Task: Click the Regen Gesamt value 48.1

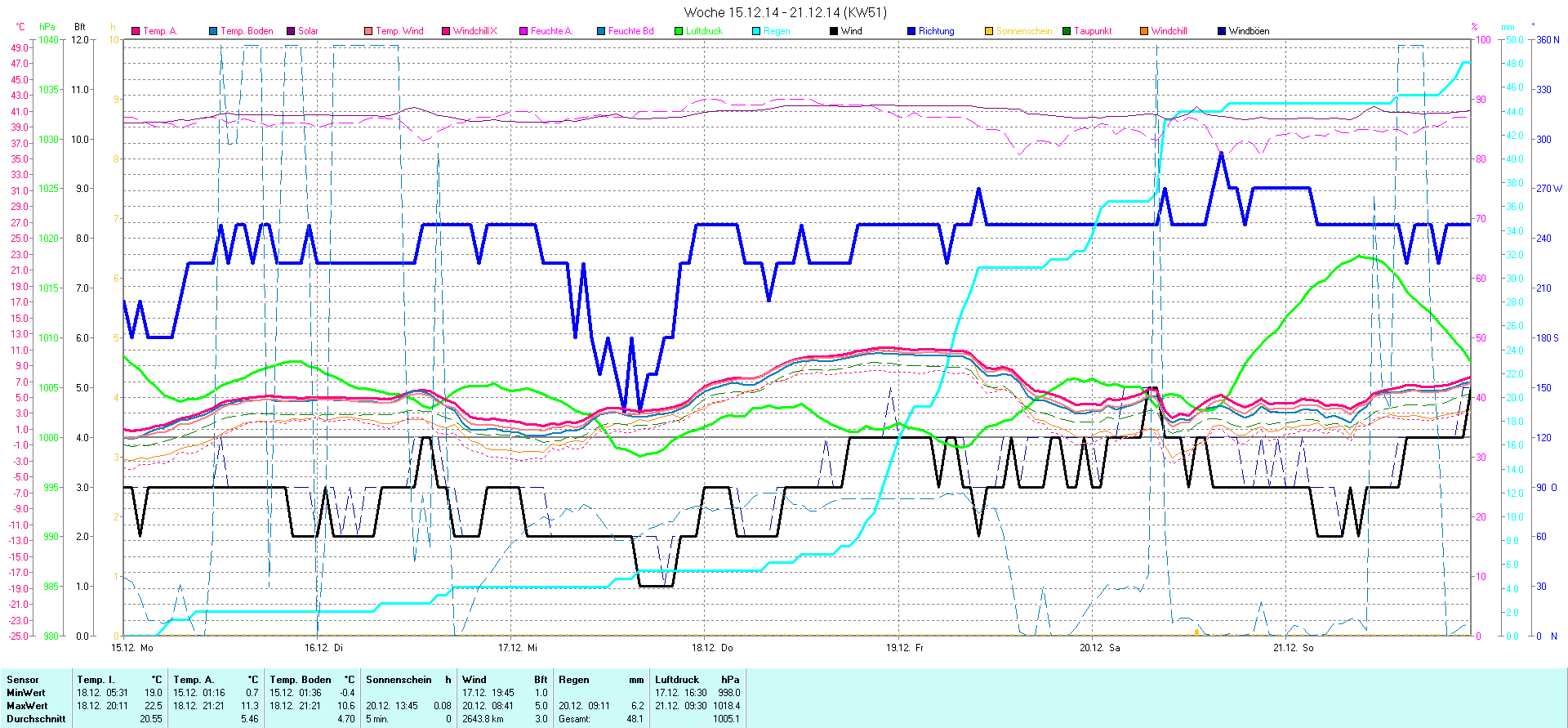Action: (x=635, y=719)
